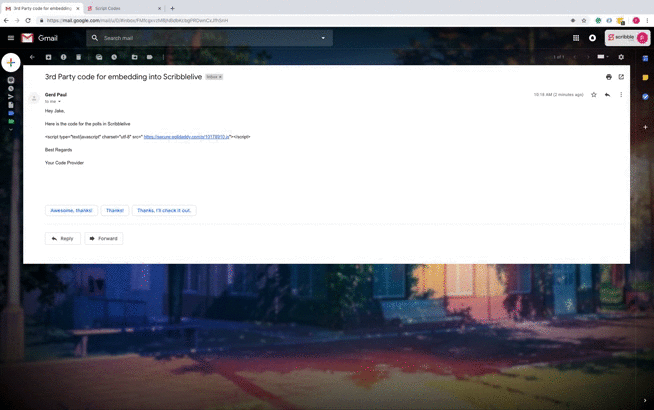Viewport: 654px width, 410px height.
Task: Open the green extension icon in Chrome
Action: coord(598,20)
